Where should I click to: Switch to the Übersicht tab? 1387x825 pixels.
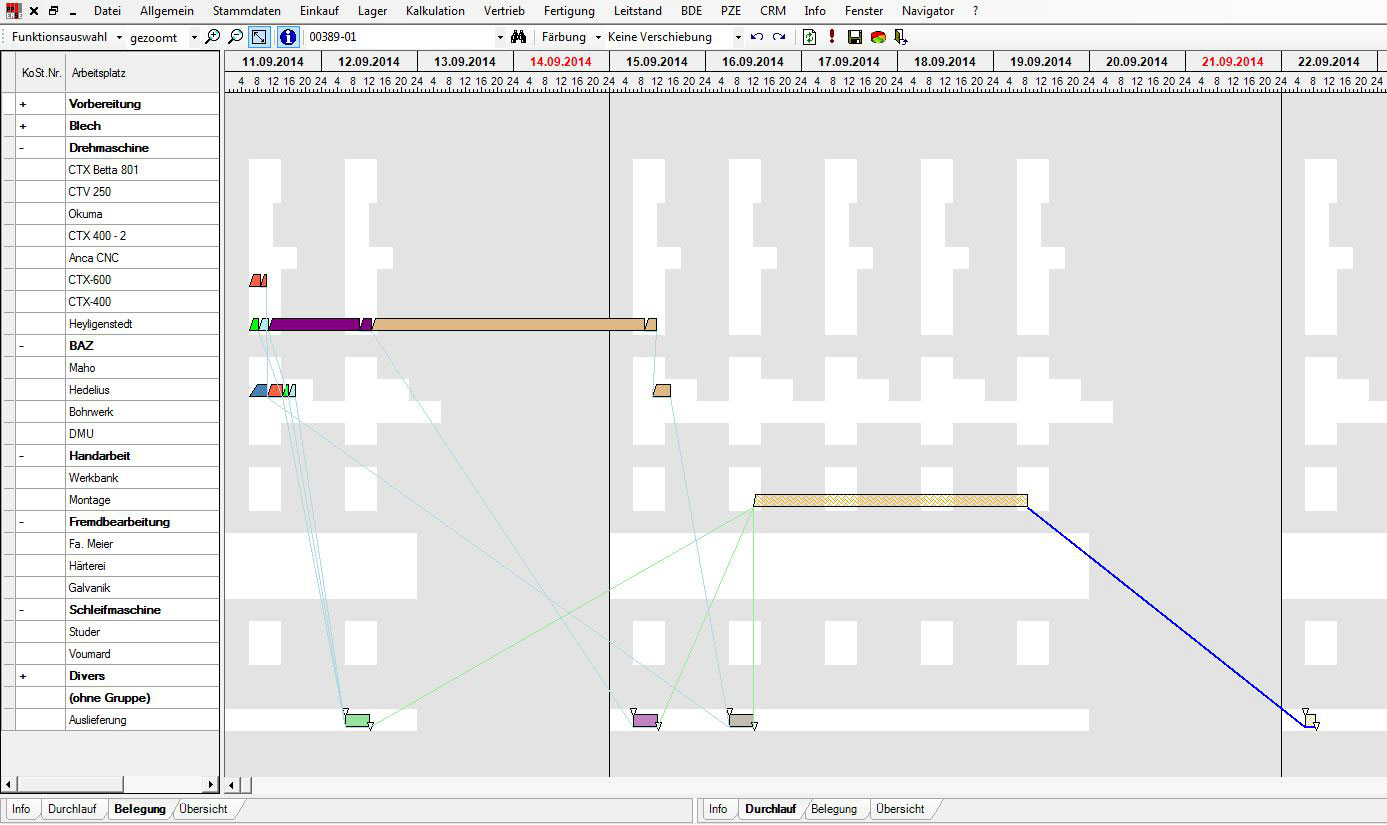pyautogui.click(x=203, y=809)
